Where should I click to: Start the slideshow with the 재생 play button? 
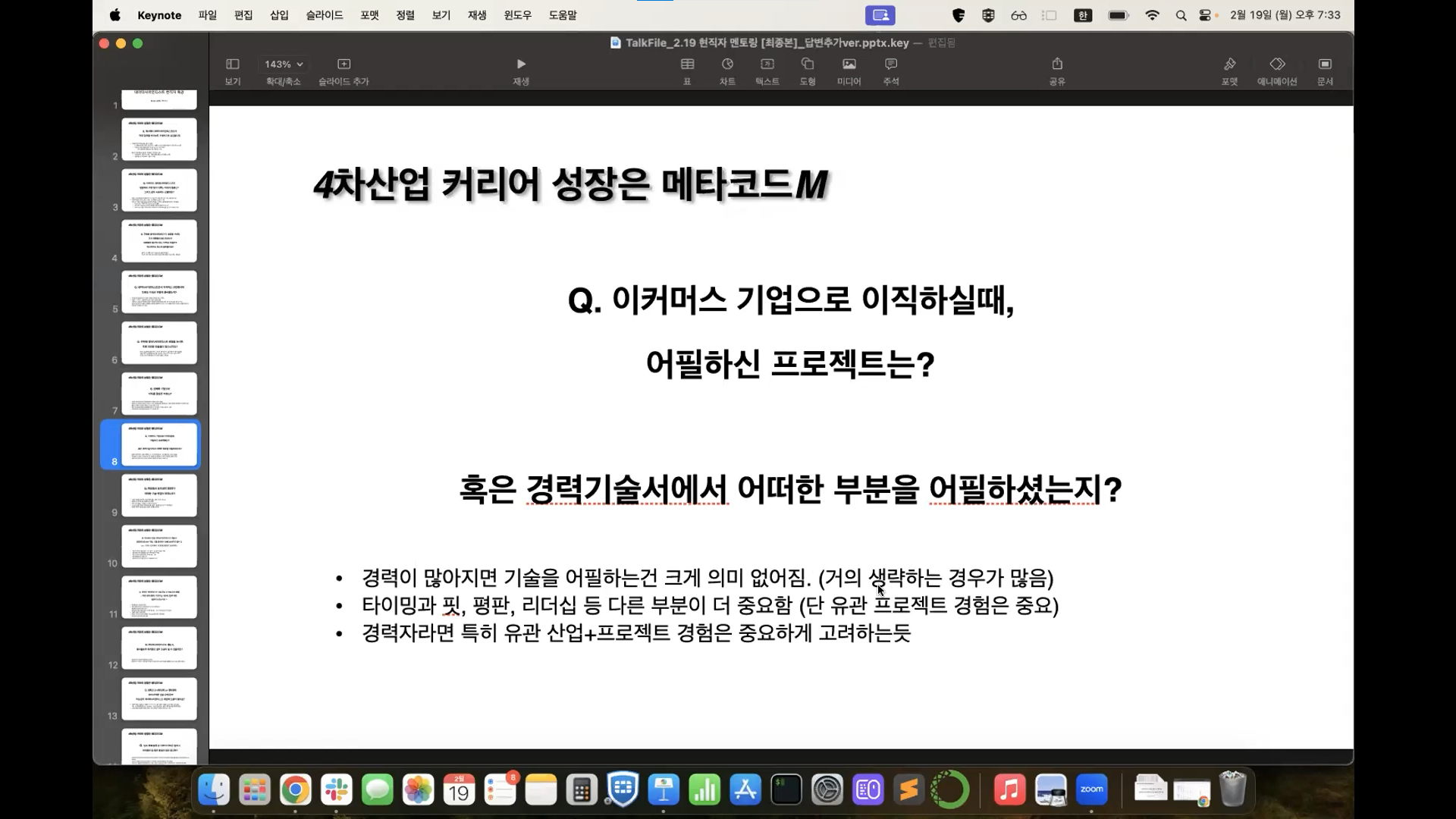click(520, 64)
